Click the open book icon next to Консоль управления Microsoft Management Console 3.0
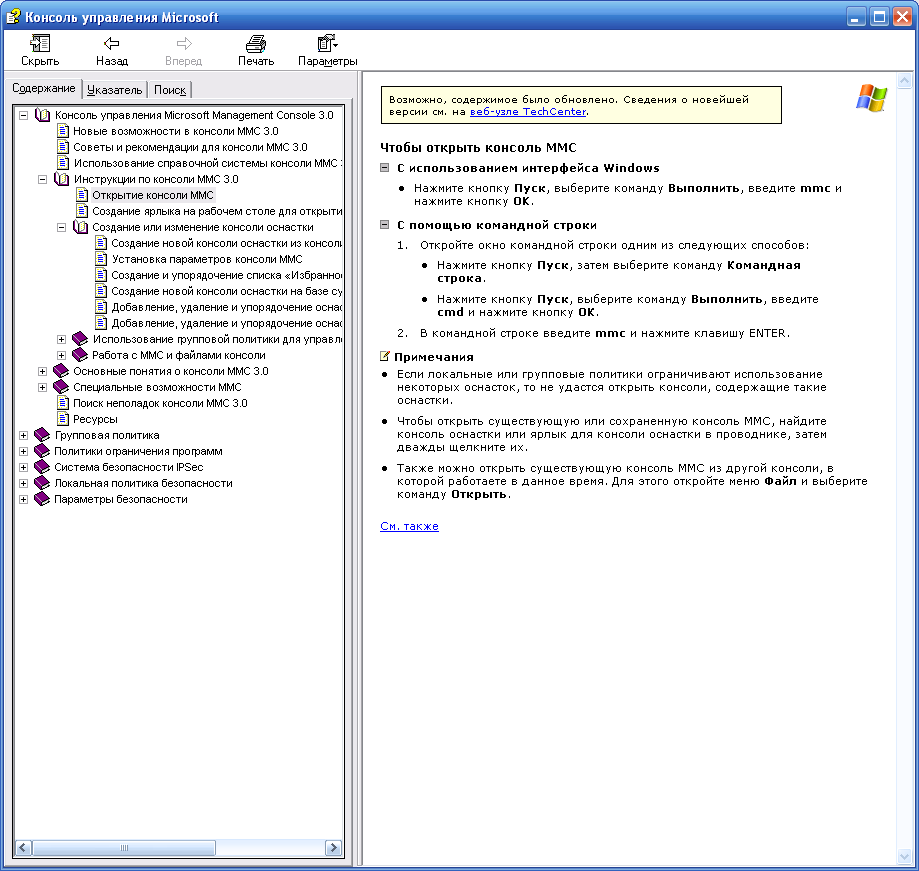This screenshot has width=919, height=871. tap(43, 115)
